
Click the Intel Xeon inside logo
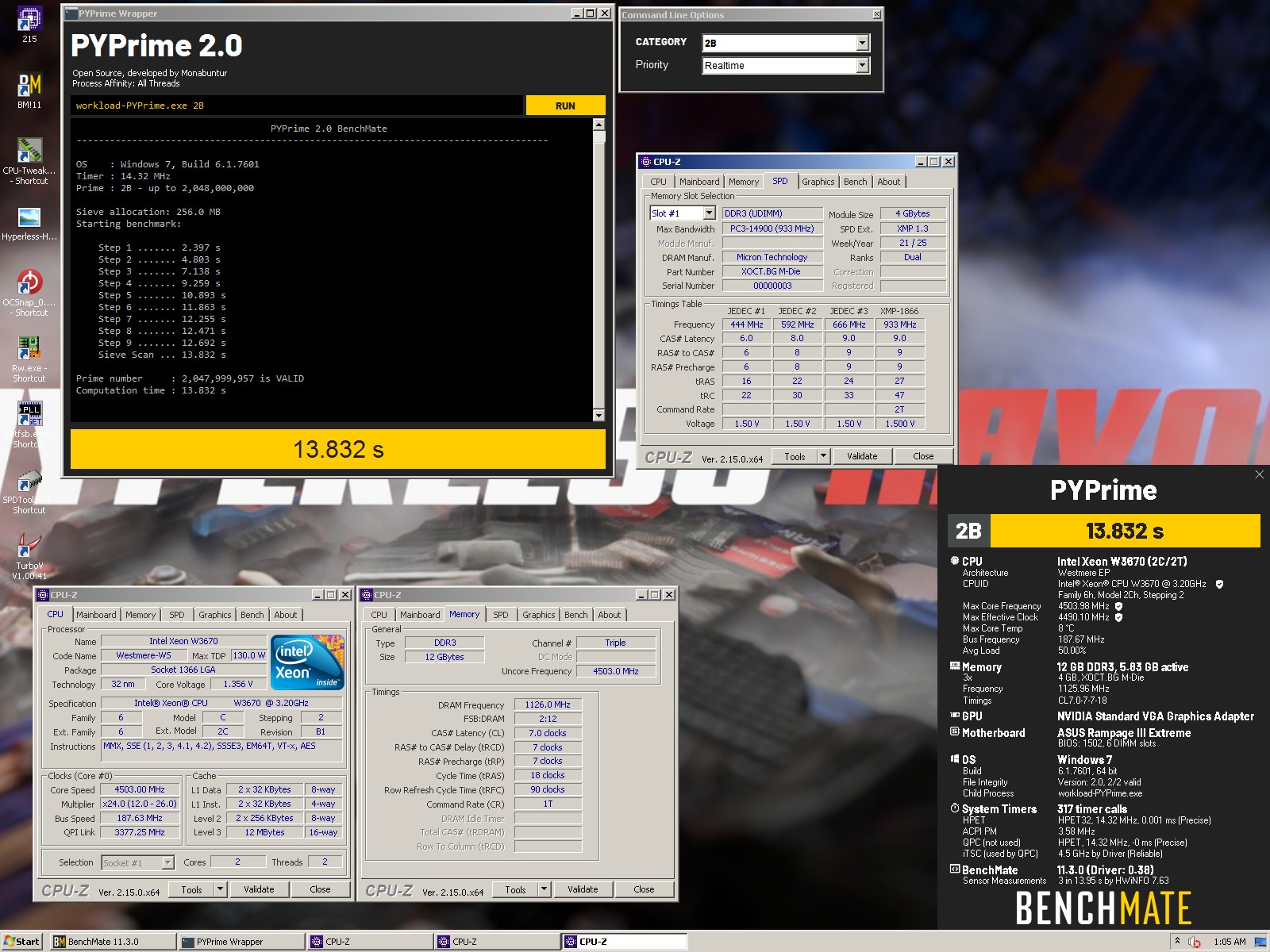(307, 661)
